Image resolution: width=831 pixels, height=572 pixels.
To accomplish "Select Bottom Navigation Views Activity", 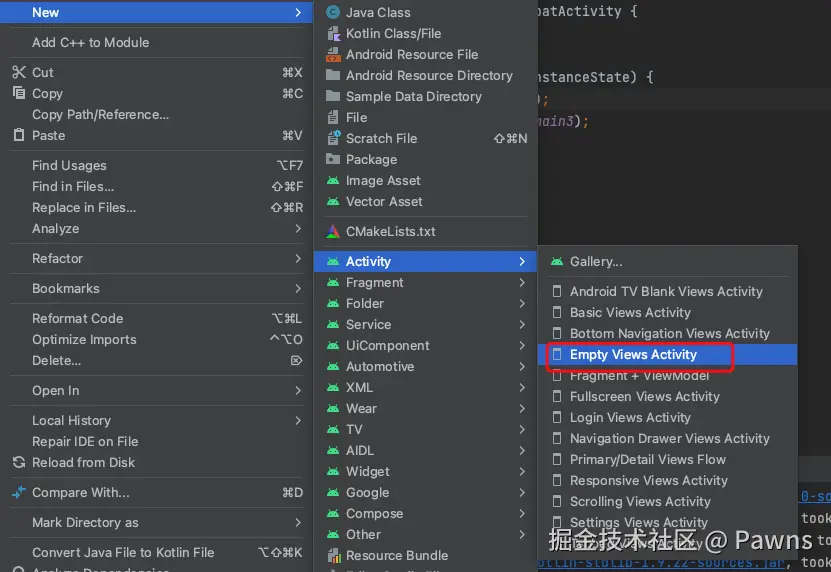I will click(667, 333).
